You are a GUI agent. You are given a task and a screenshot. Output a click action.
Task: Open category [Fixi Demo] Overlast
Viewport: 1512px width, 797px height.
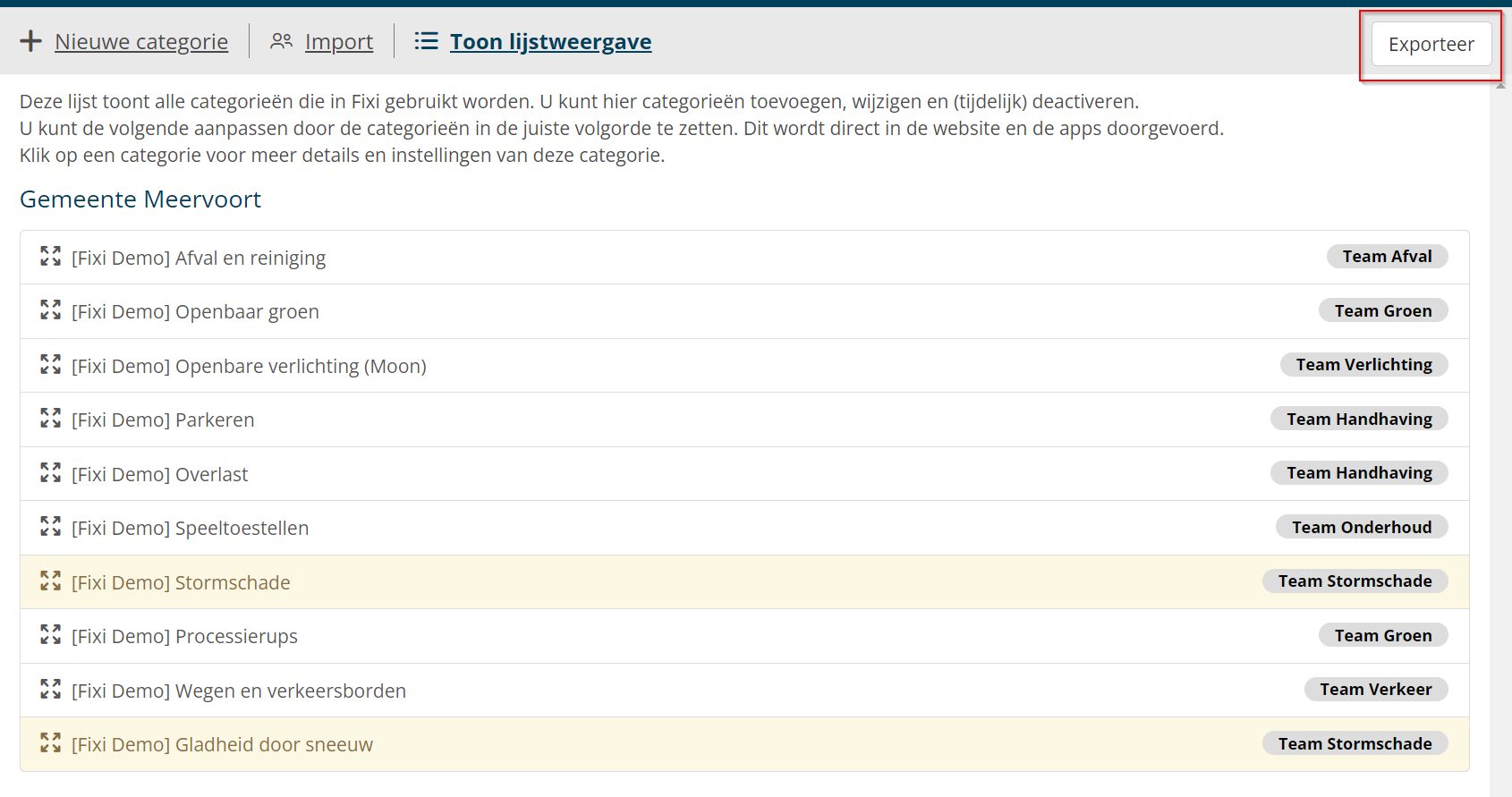pyautogui.click(x=159, y=474)
